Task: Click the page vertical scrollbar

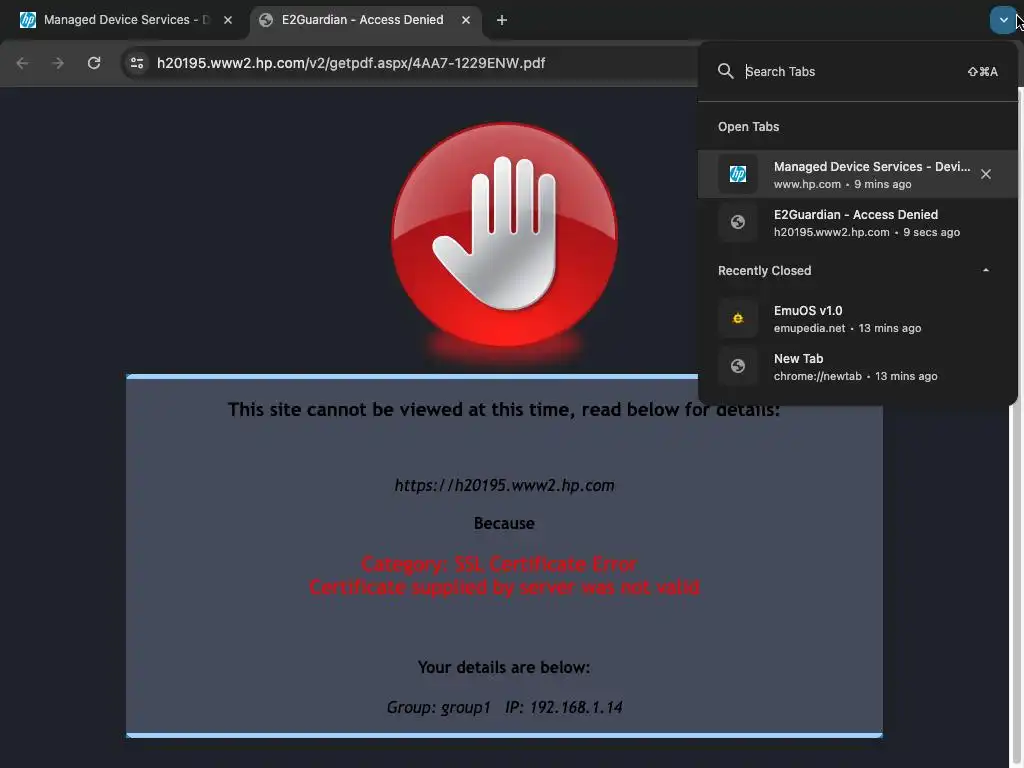Action: coord(1016,424)
